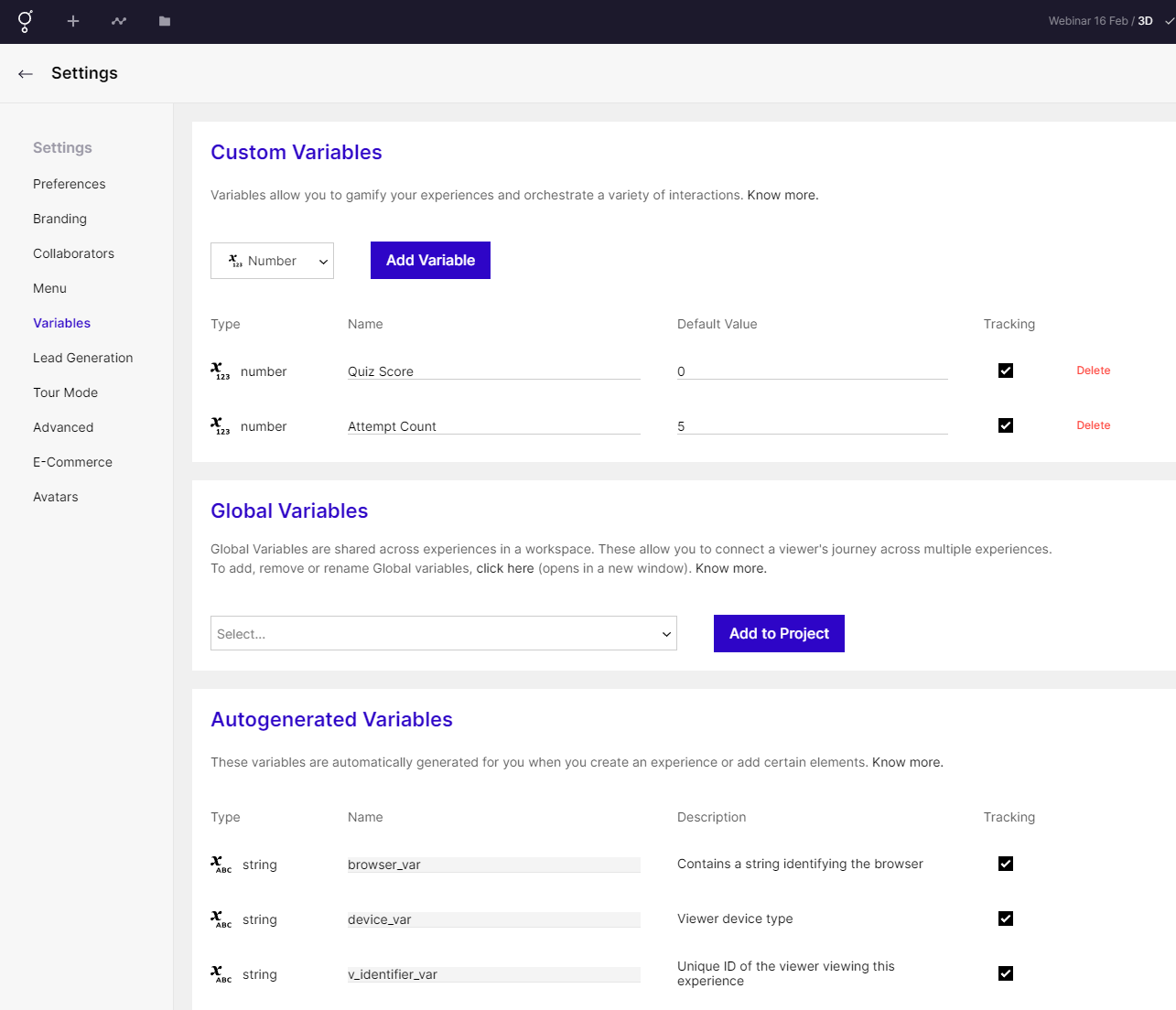Click the number type icon for Quiz Score

(221, 371)
